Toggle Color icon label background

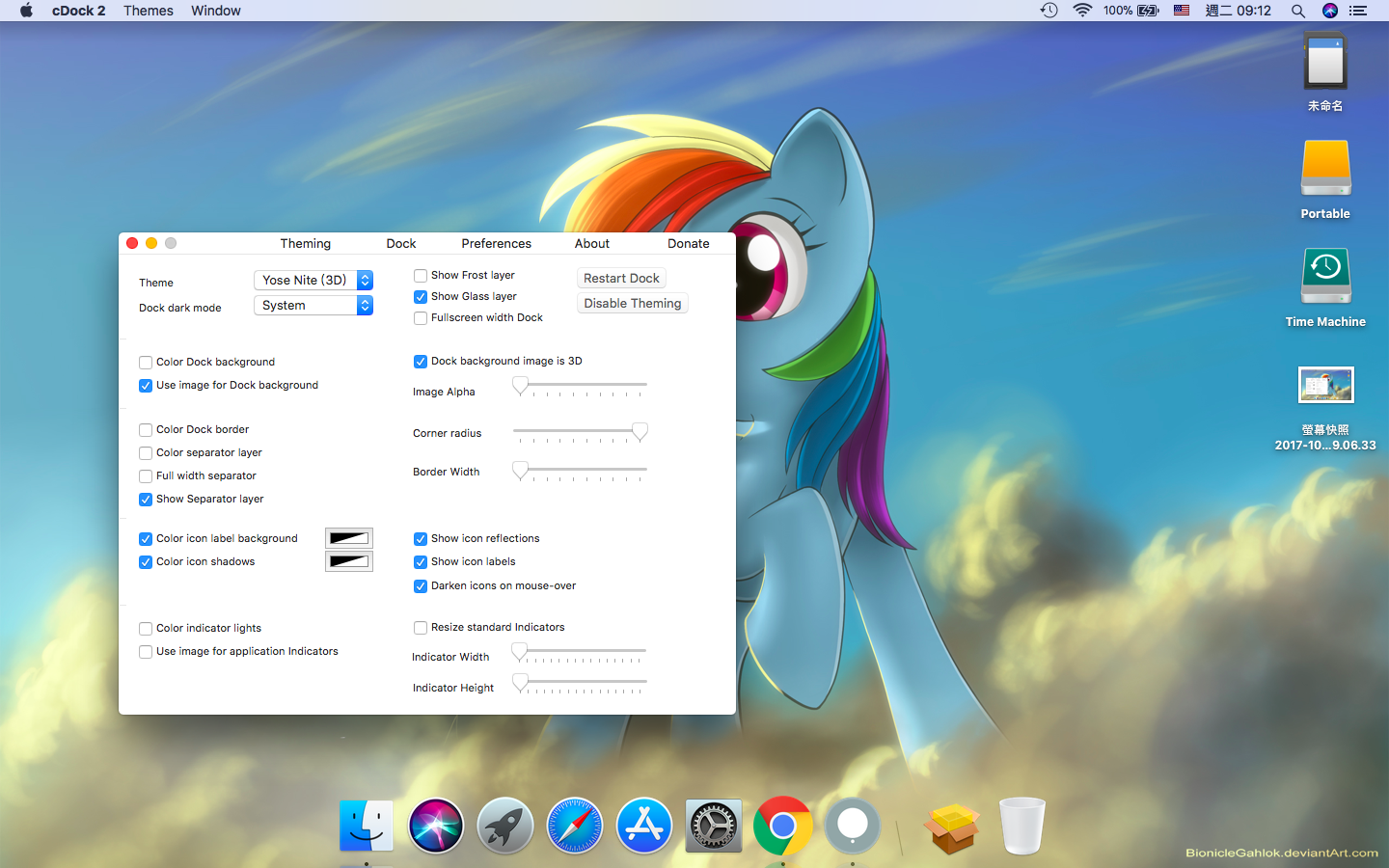tap(146, 539)
